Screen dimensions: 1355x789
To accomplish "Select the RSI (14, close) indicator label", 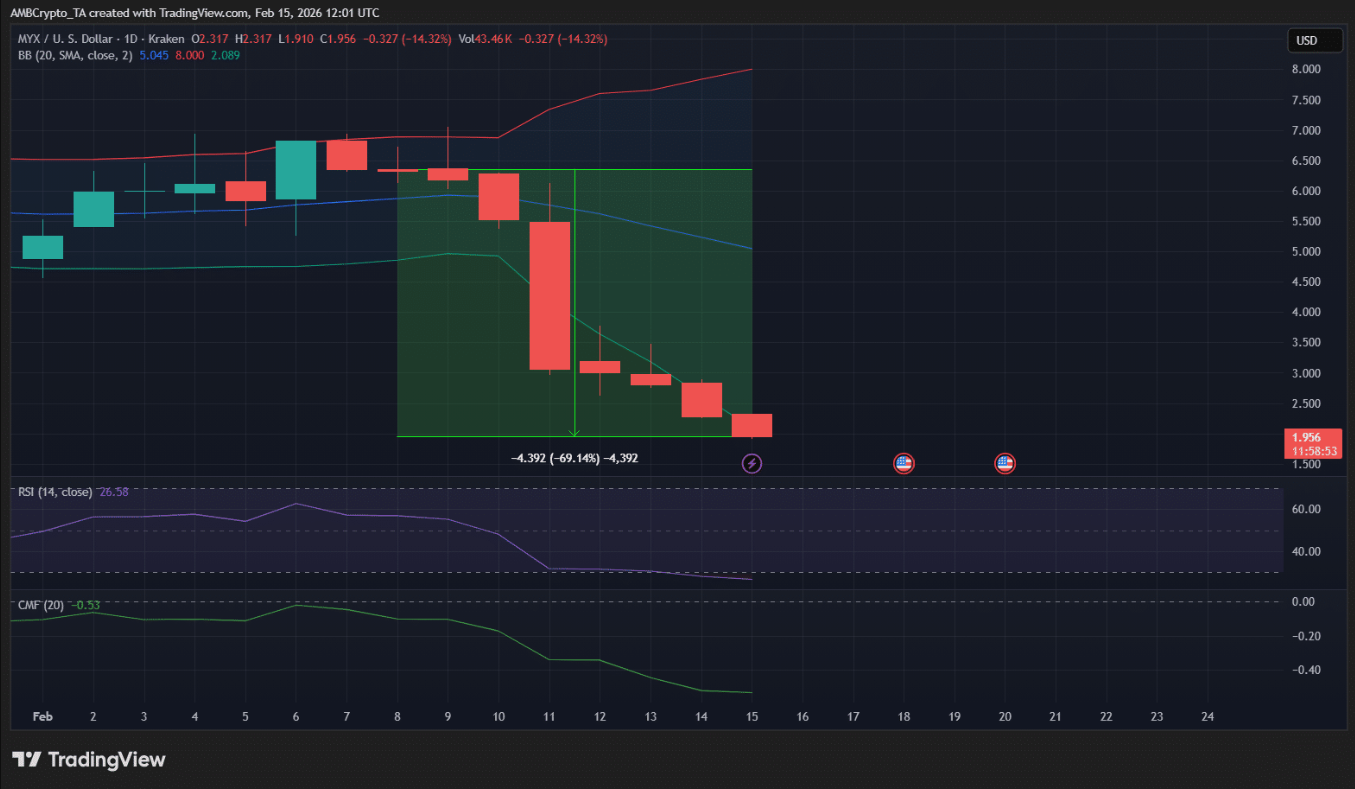I will tap(55, 492).
